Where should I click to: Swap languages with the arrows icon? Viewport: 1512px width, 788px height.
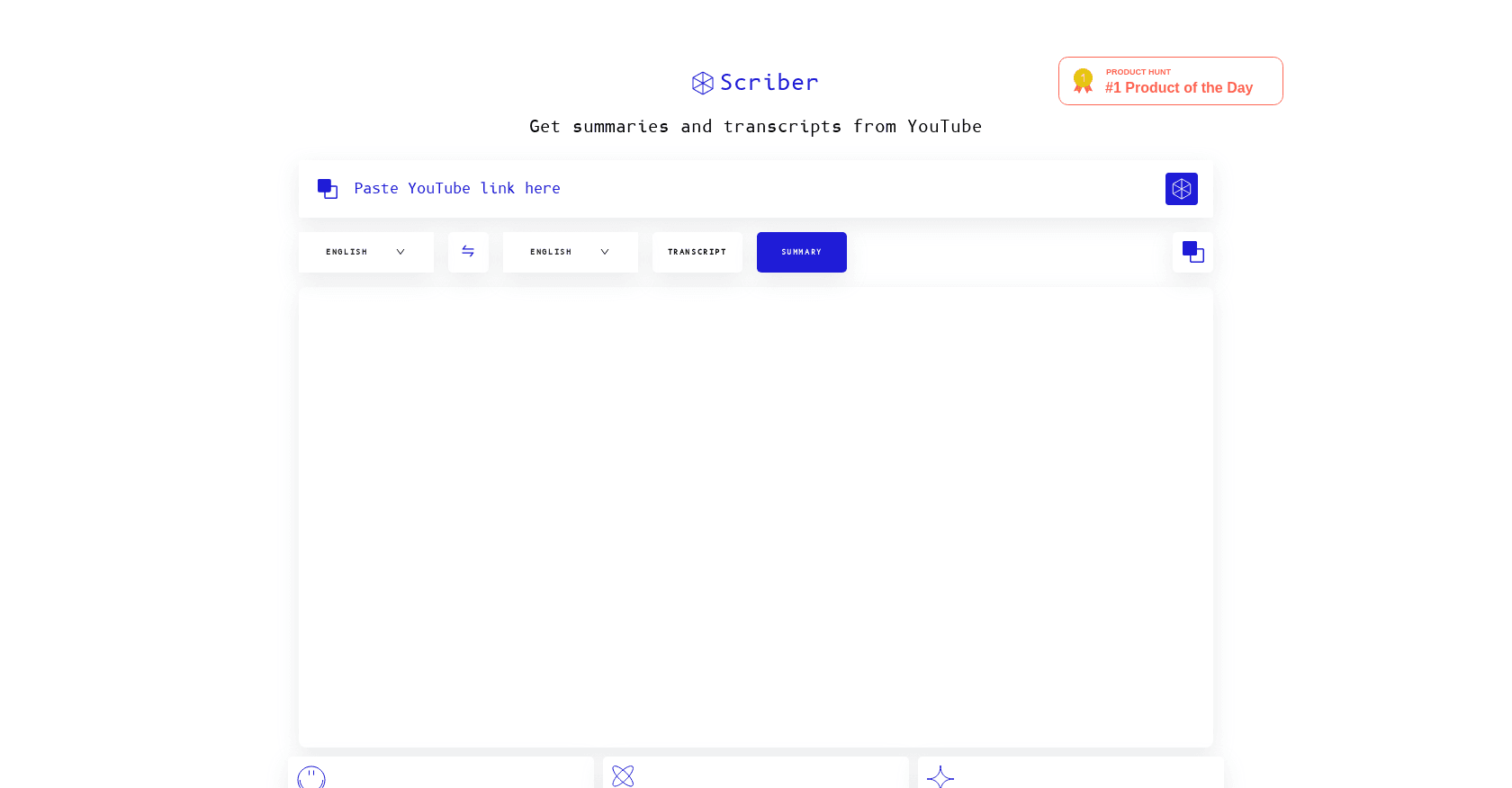coord(468,252)
